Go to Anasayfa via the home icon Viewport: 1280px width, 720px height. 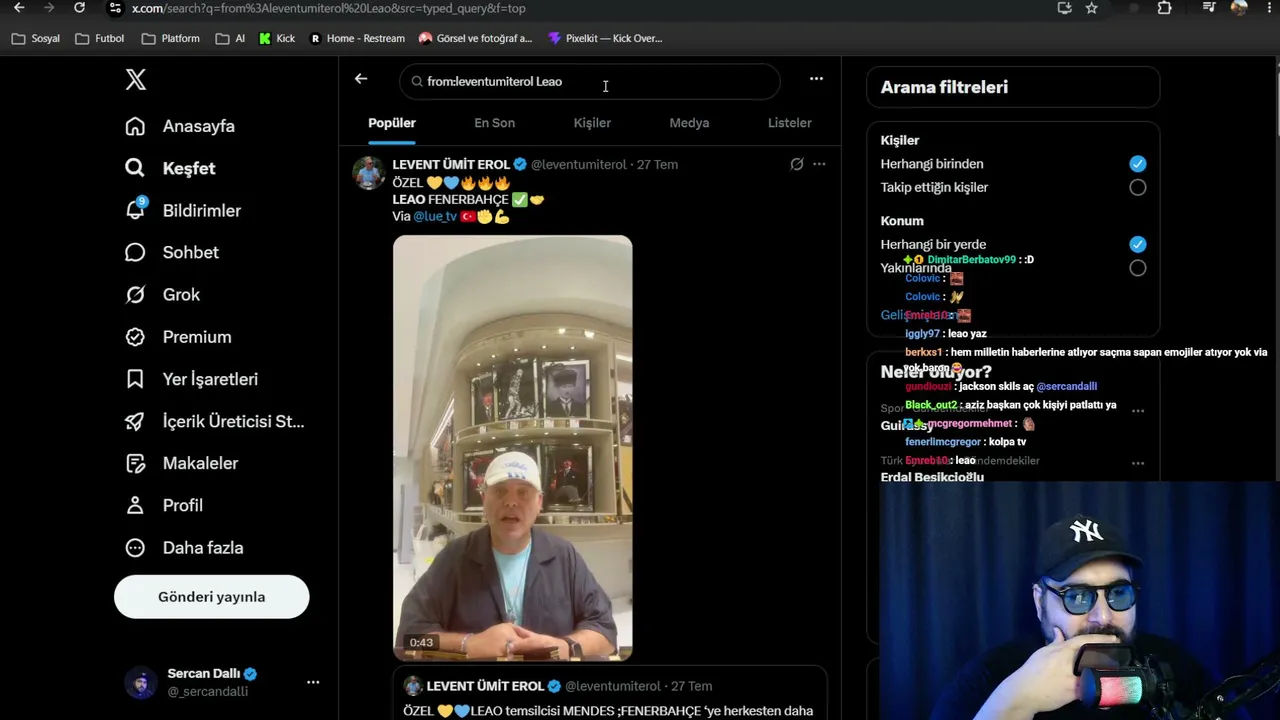point(135,126)
